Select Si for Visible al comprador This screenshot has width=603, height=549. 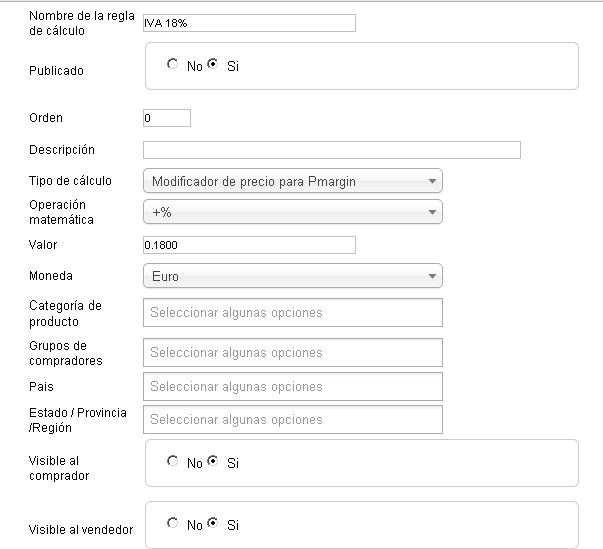pos(213,461)
